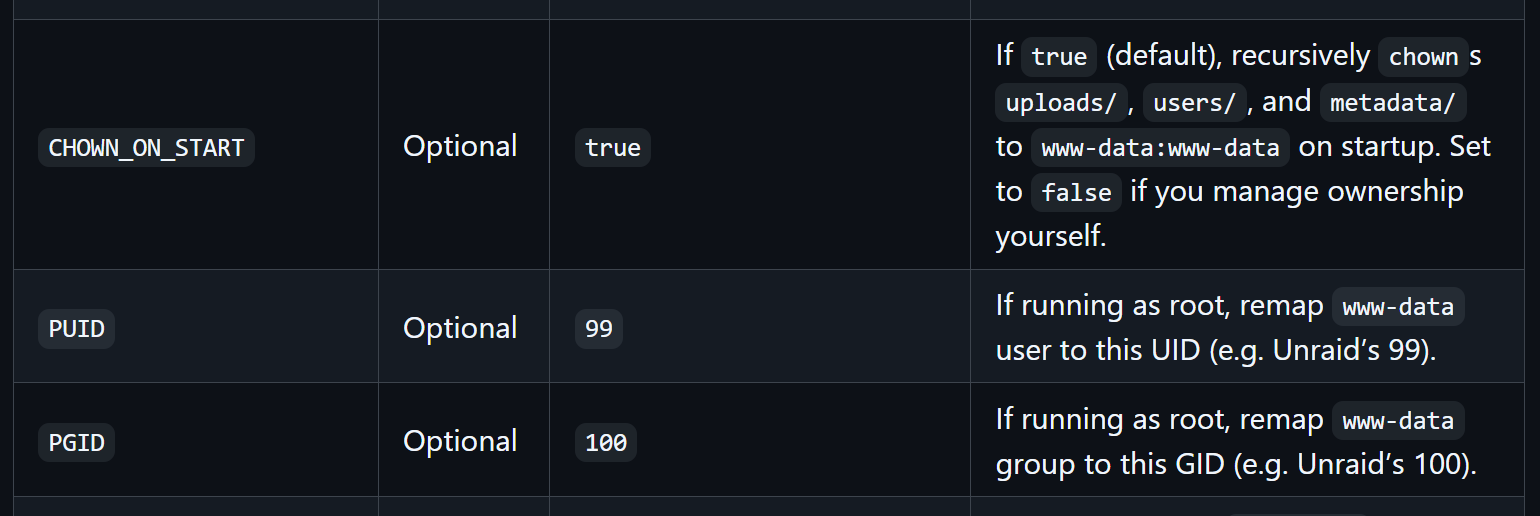
Task: Click the default value "true" code cell
Action: [x=612, y=148]
